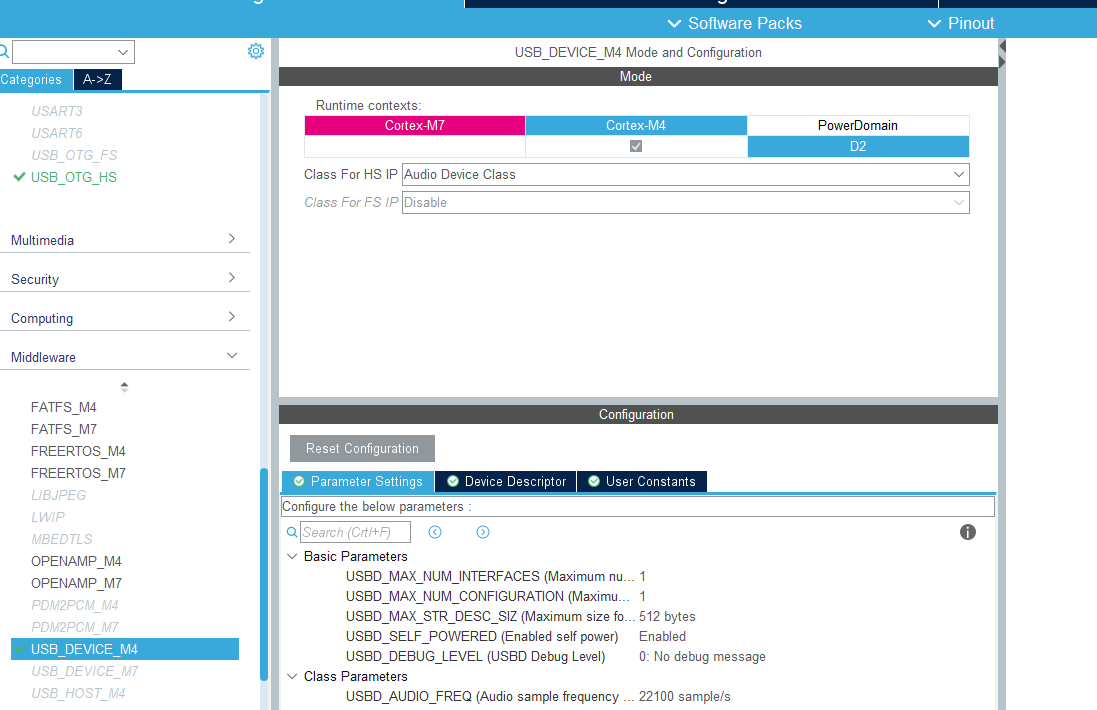
Task: Go to next search result arrow
Action: [483, 532]
